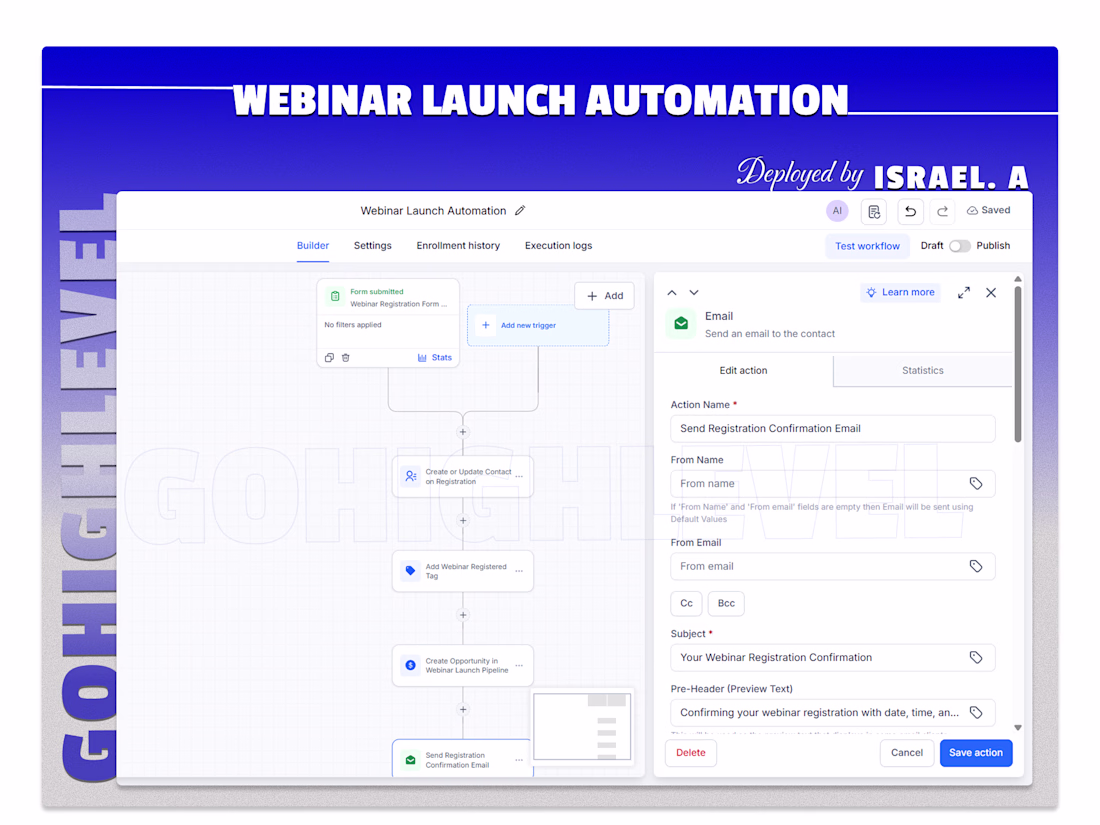This screenshot has height=825, width=1100.
Task: Open the Enrollment history tab
Action: 458,246
